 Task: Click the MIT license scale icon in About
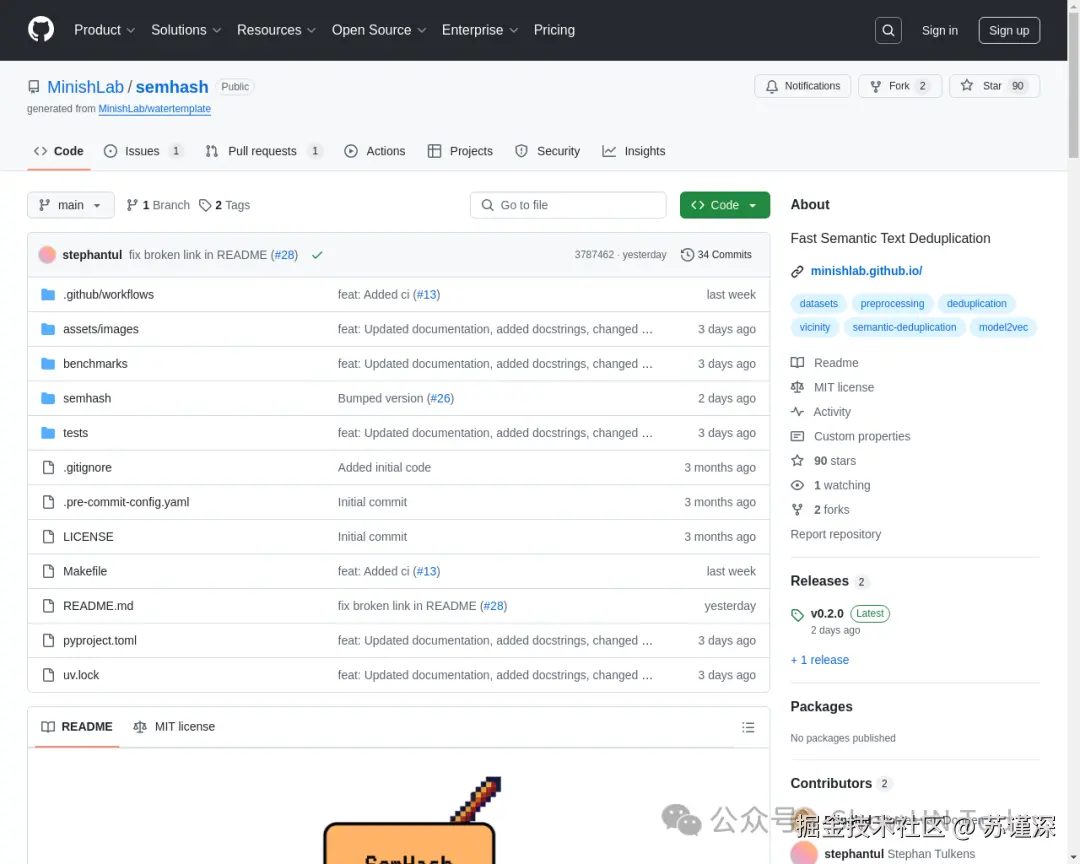[x=797, y=387]
